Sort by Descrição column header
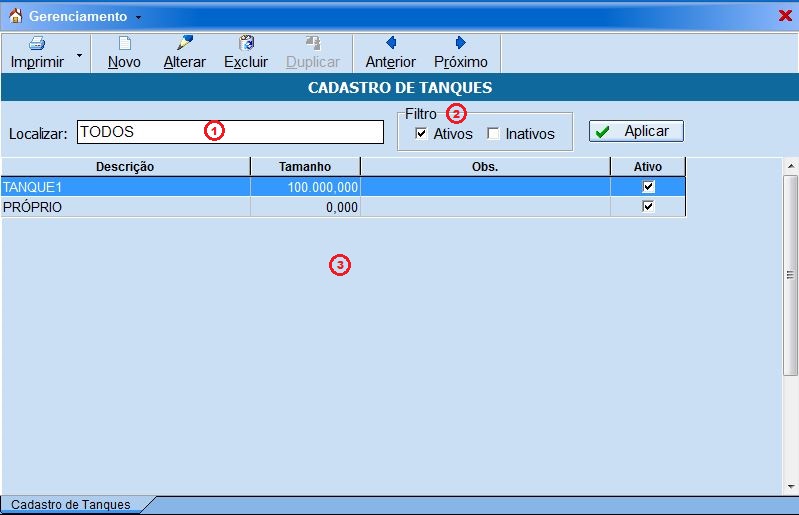Viewport: 799px width, 515px height. click(x=125, y=167)
